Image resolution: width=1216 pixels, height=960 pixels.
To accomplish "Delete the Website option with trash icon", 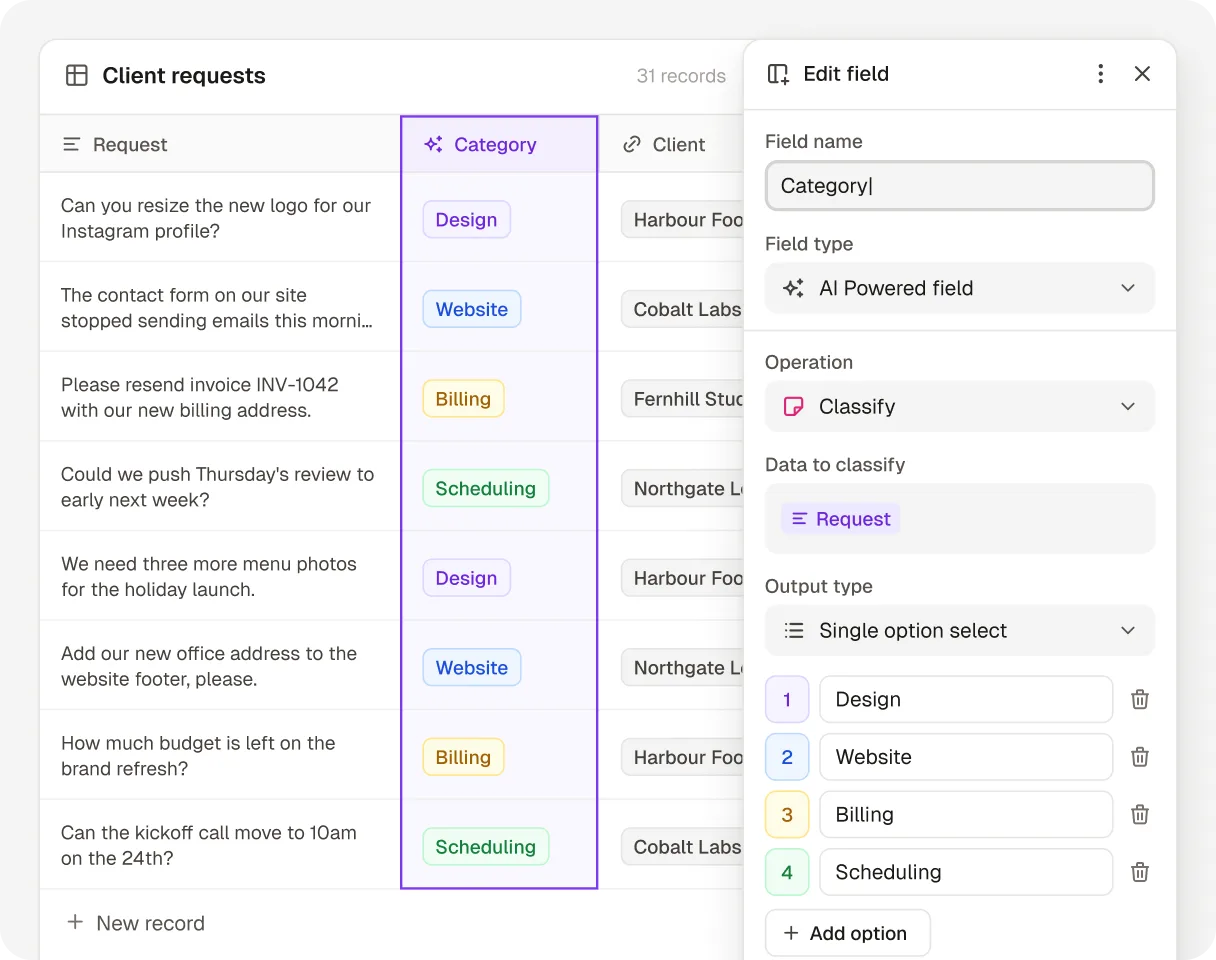I will [x=1139, y=757].
